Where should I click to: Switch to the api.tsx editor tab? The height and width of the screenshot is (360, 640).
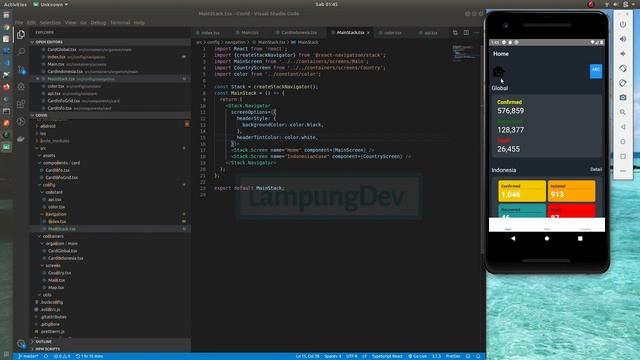[430, 33]
